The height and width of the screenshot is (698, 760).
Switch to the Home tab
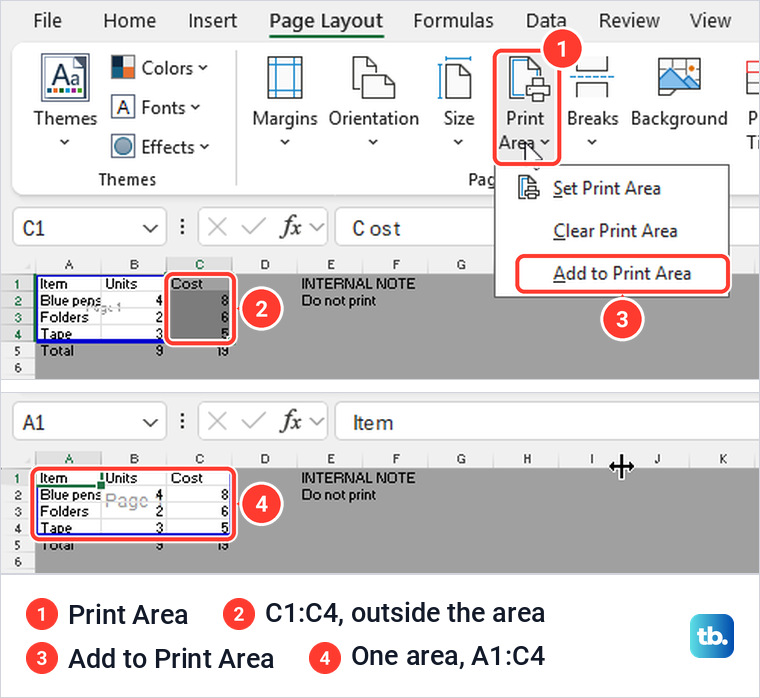[x=129, y=20]
